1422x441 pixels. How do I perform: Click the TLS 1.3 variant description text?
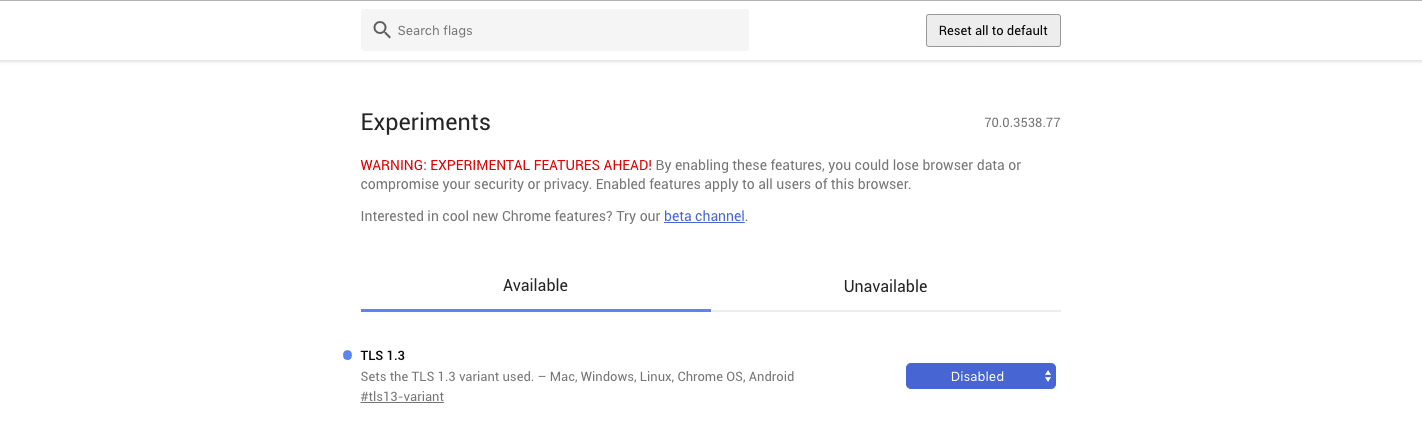tap(577, 377)
